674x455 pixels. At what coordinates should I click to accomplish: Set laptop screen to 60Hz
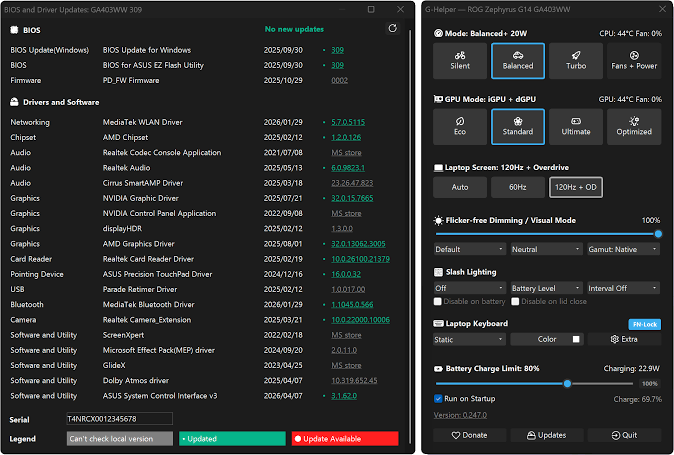click(x=518, y=187)
